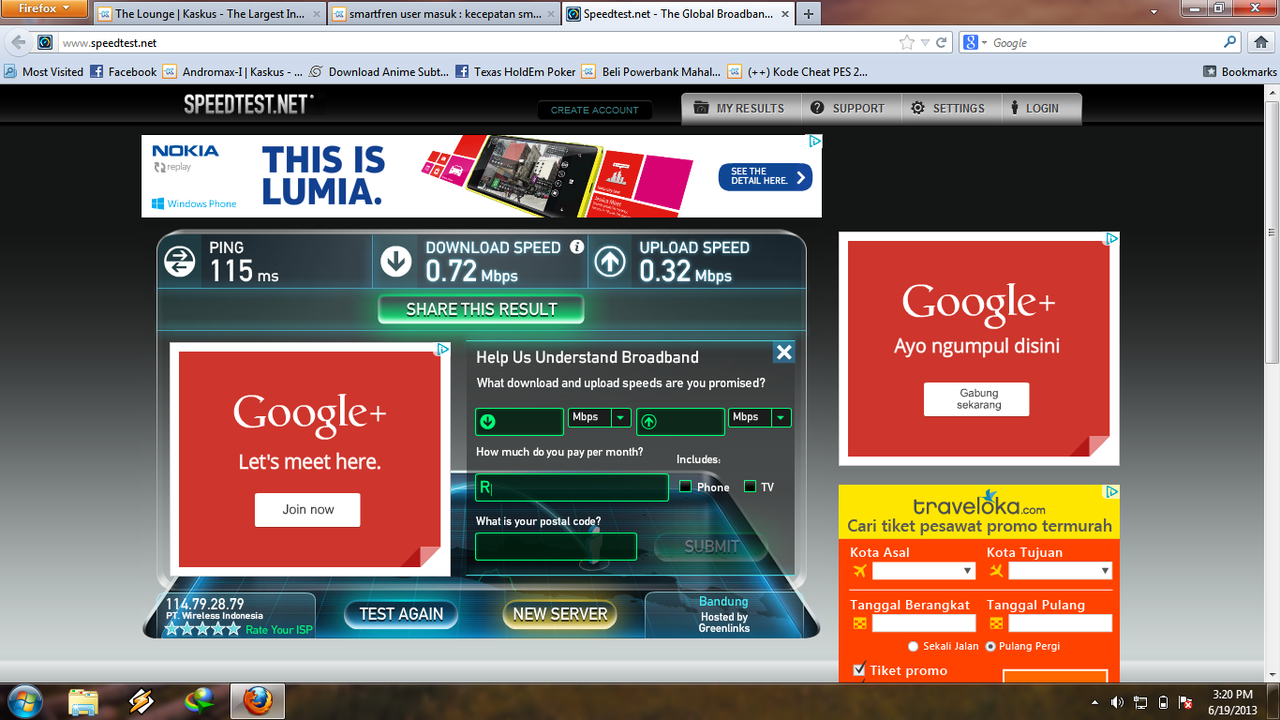The height and width of the screenshot is (720, 1280).
Task: Open the Kota Asal dropdown
Action: click(923, 571)
